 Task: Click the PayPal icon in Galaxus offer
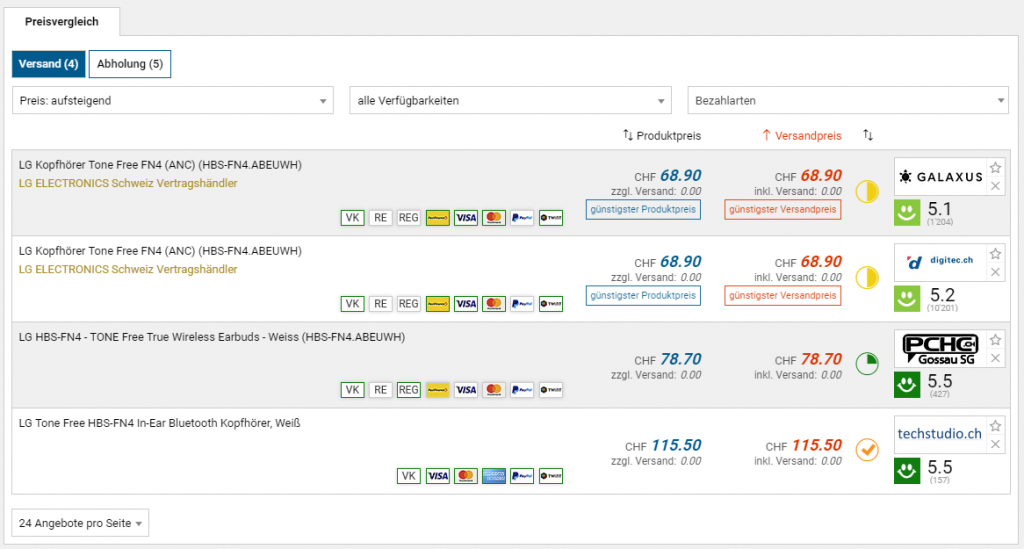click(x=521, y=217)
